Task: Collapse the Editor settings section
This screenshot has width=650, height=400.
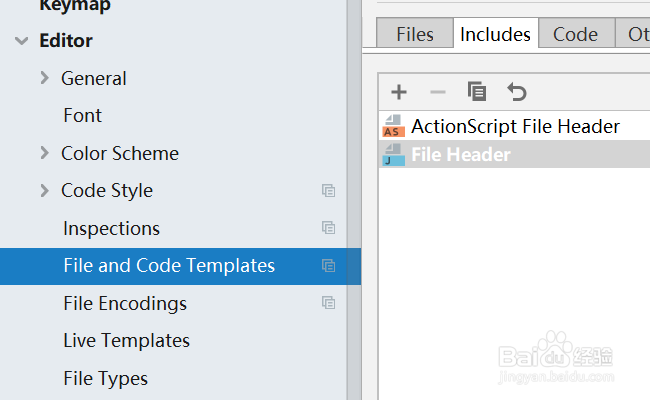Action: (22, 41)
